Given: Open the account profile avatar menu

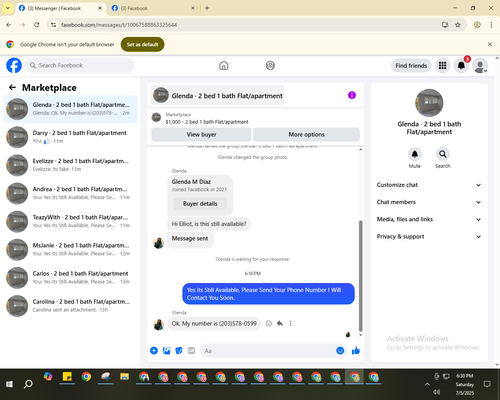Looking at the screenshot, I should coord(480,65).
